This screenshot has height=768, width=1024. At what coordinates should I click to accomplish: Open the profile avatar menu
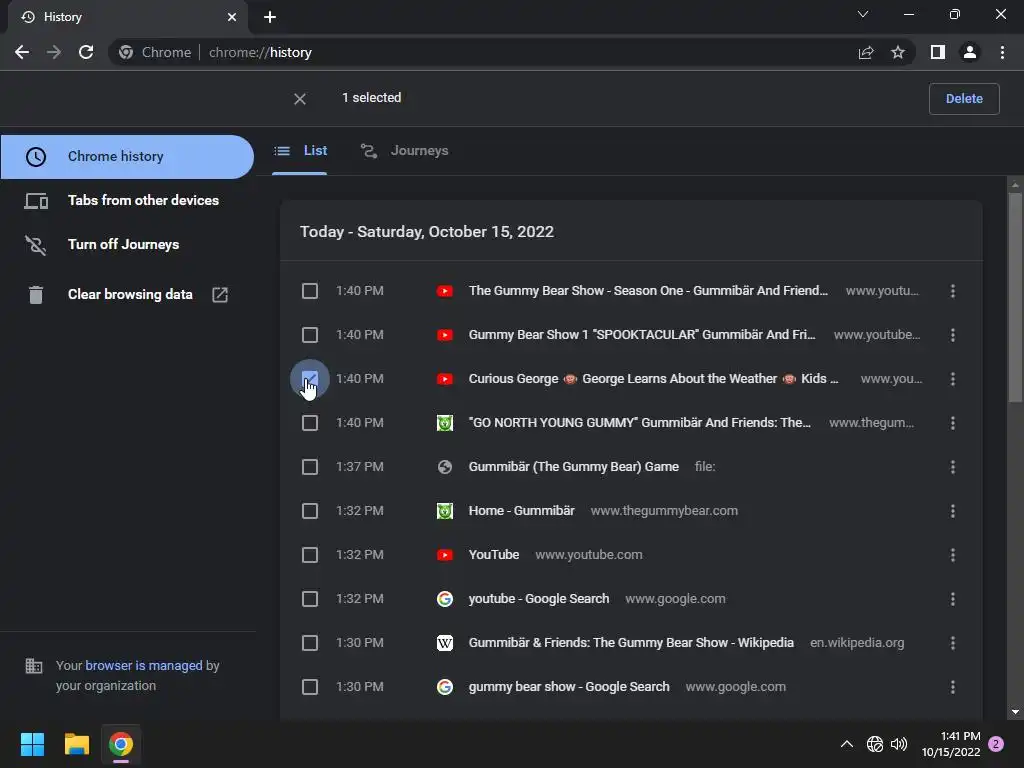coord(970,52)
